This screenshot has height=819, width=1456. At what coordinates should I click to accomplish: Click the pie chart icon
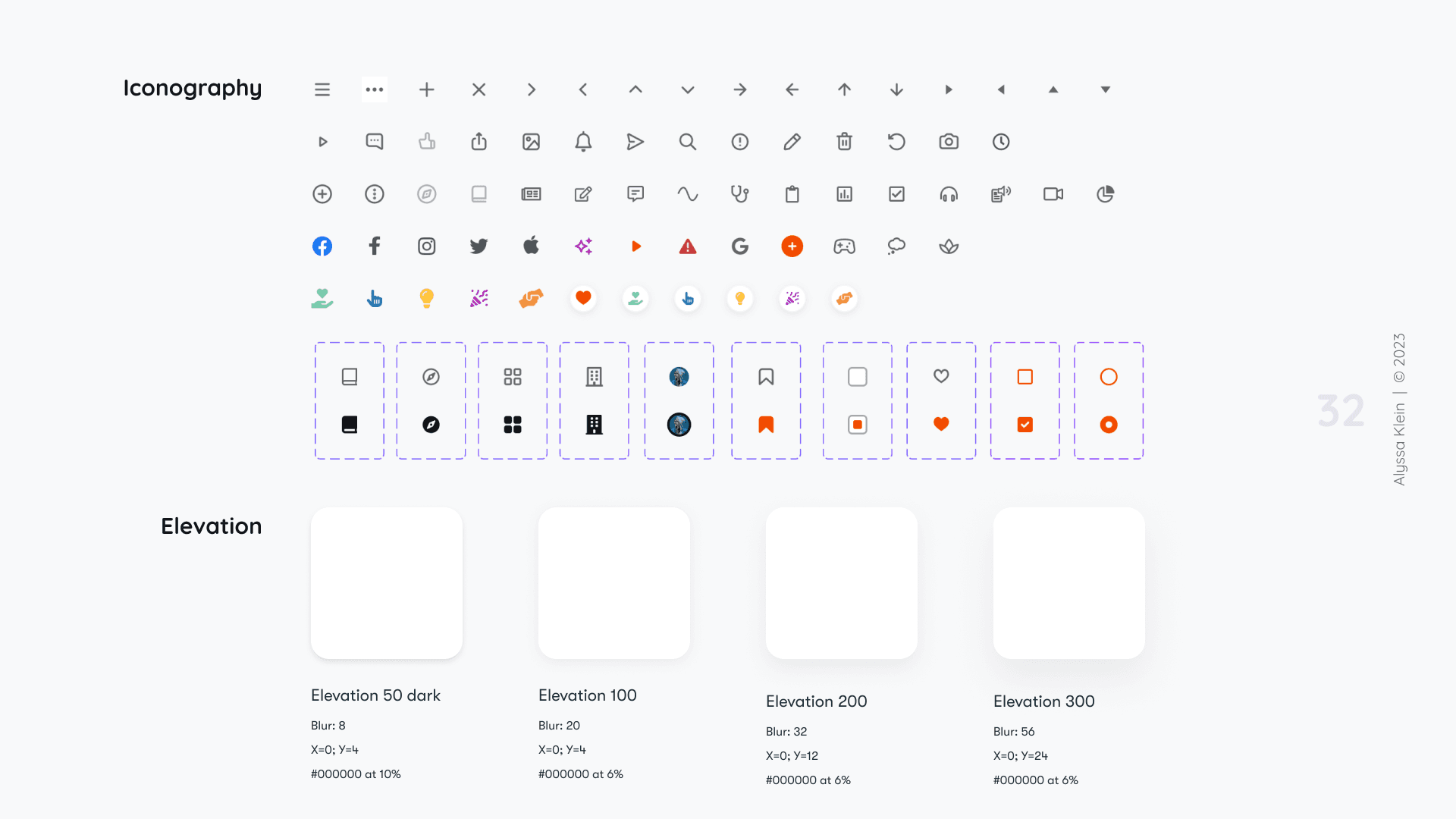[x=1106, y=194]
